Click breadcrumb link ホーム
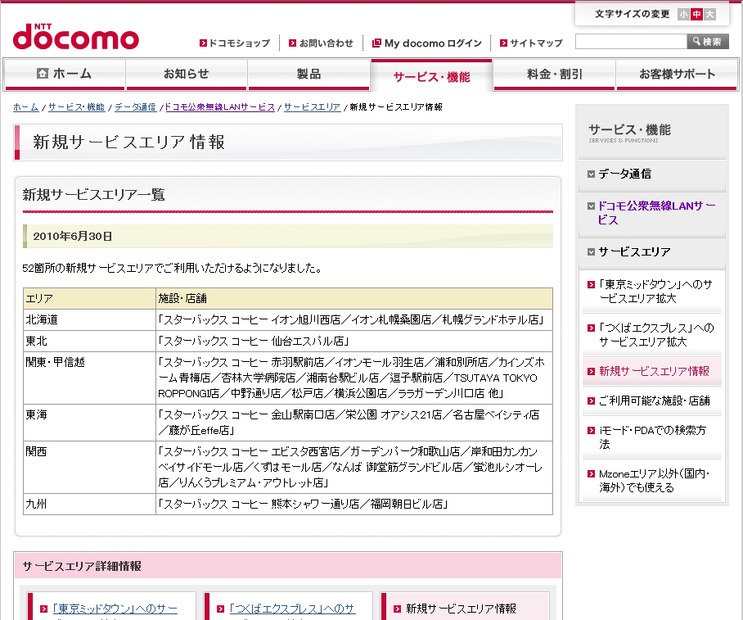Viewport: 743px width, 620px height. coord(26,107)
